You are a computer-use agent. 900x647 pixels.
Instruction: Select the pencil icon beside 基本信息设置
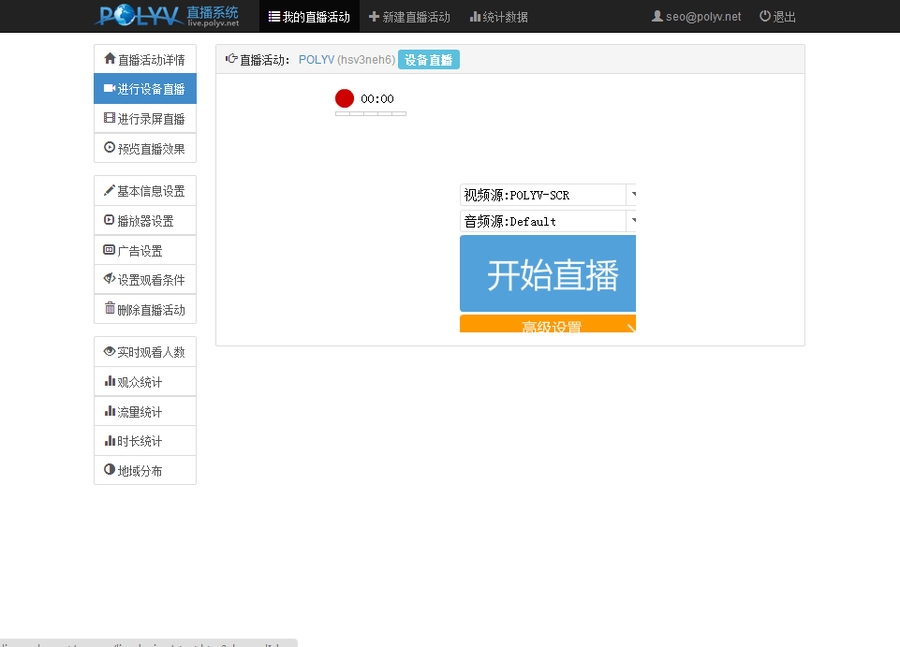(110, 189)
